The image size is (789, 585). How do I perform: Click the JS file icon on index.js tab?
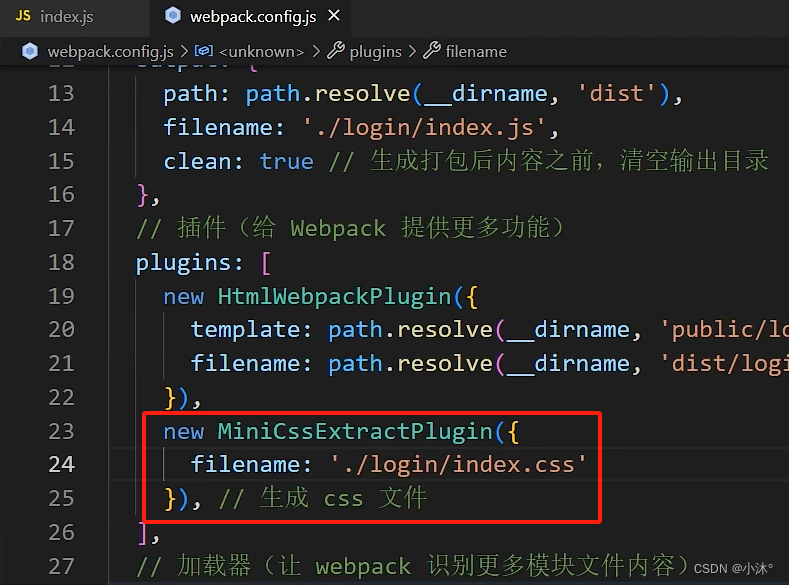pyautogui.click(x=23, y=16)
